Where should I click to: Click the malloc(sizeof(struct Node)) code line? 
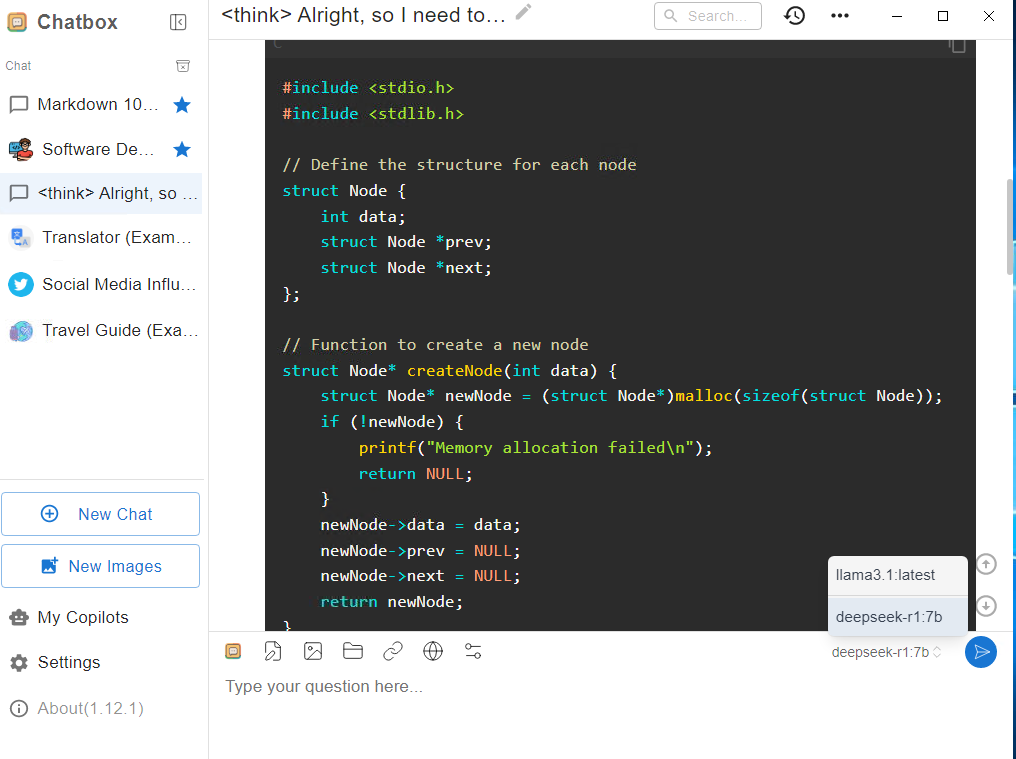(631, 396)
